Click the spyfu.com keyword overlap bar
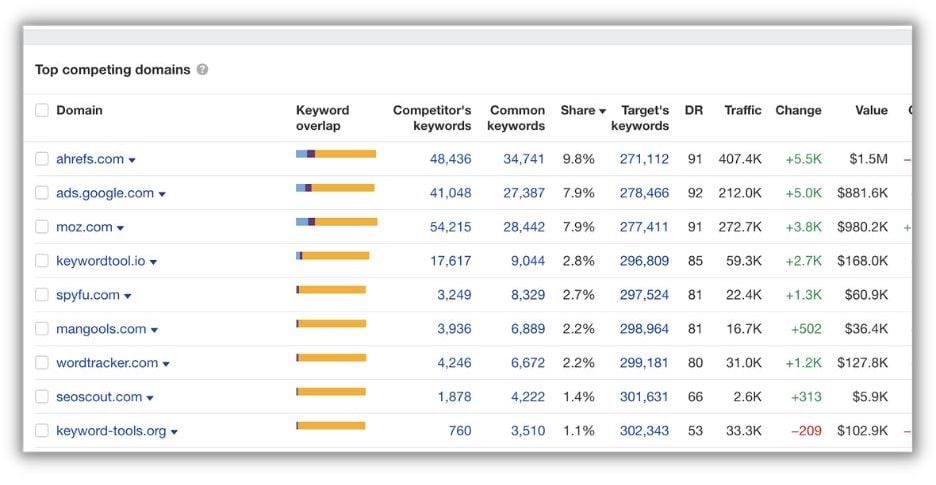Image resolution: width=936 pixels, height=485 pixels. pyautogui.click(x=331, y=290)
